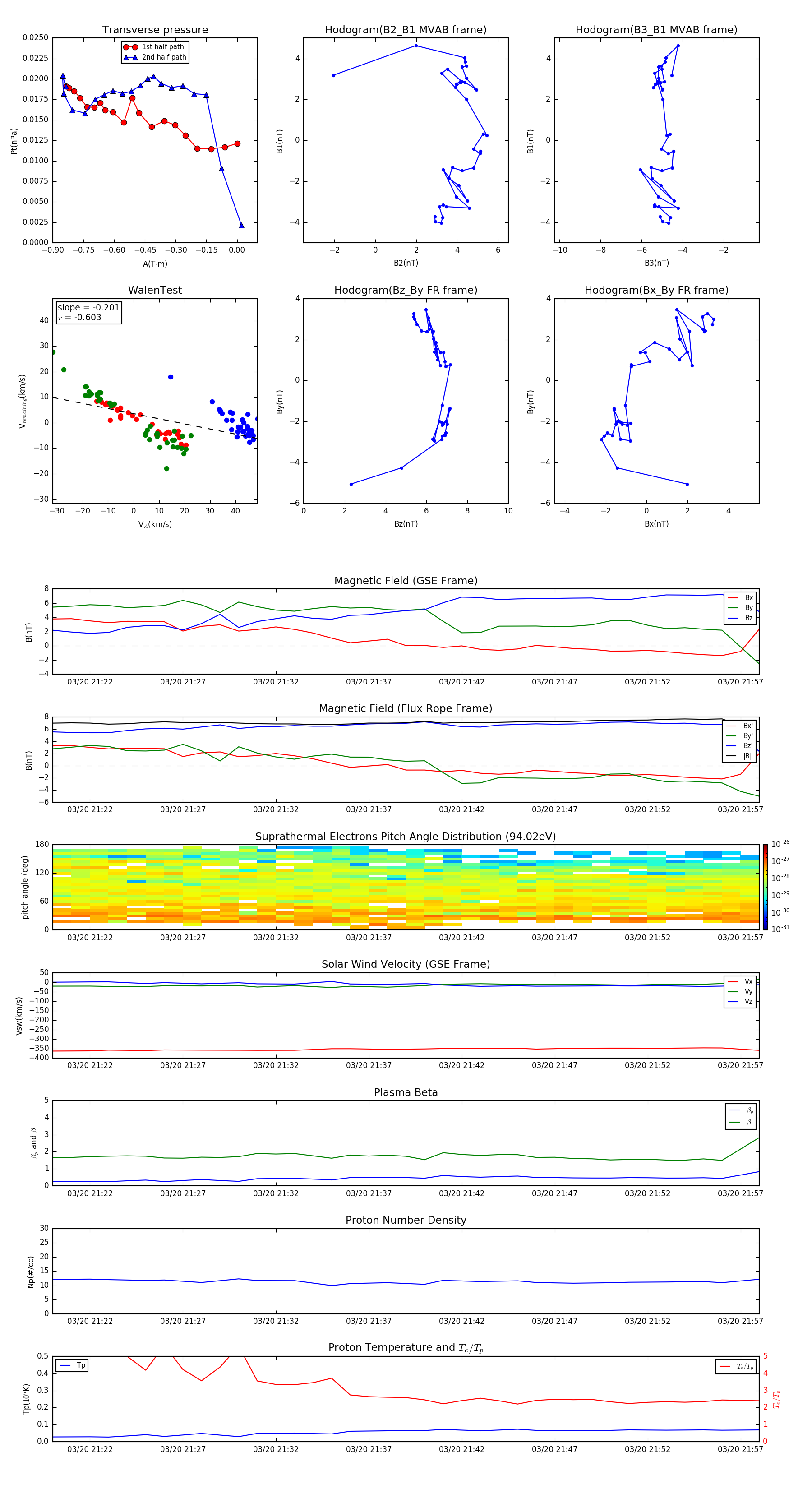The height and width of the screenshot is (1489, 812).
Task: Click the "Solar Wind Velocity (GSE Frame)" title
Action: (406, 965)
